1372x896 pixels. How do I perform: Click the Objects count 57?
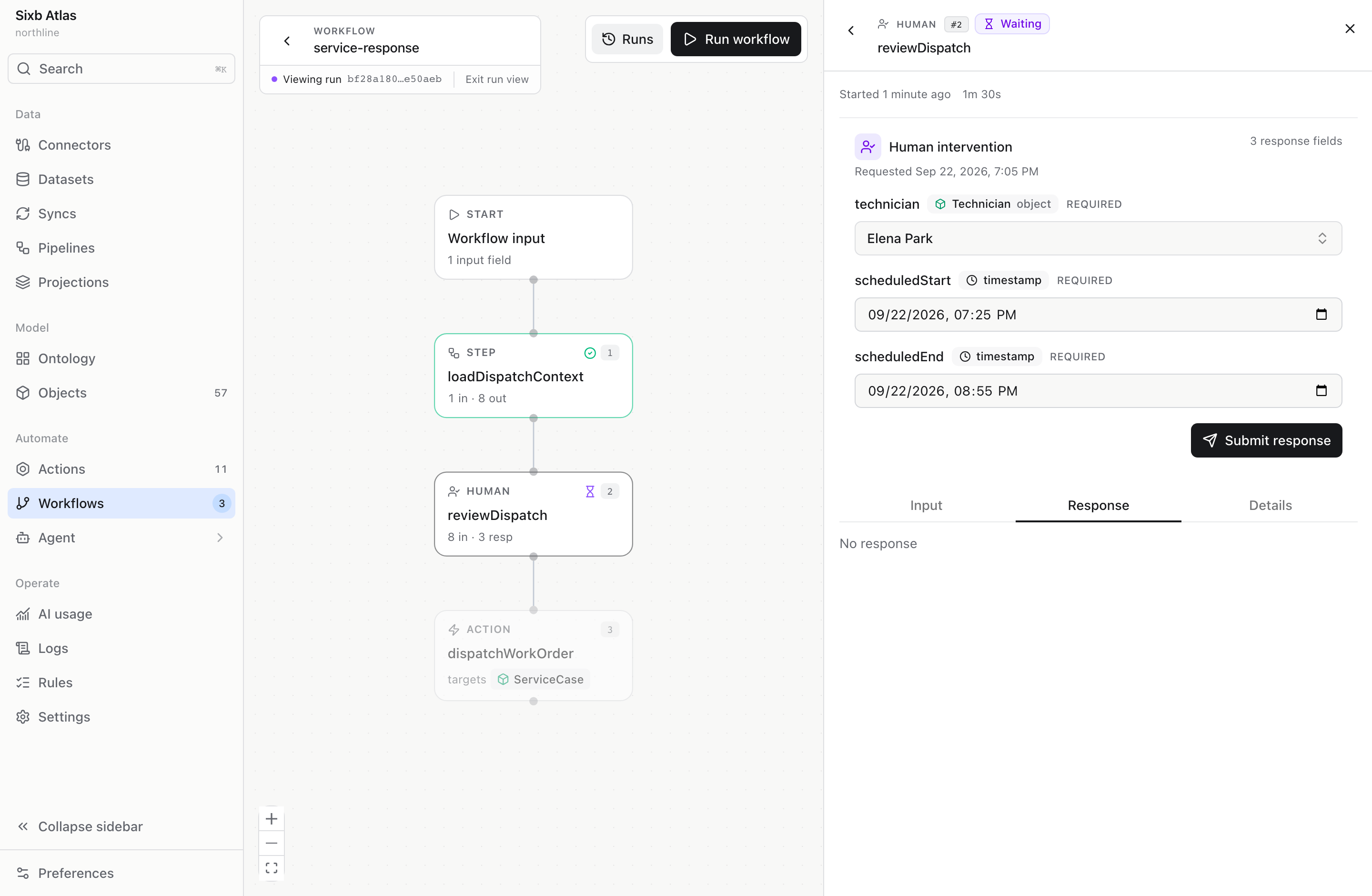pyautogui.click(x=221, y=393)
